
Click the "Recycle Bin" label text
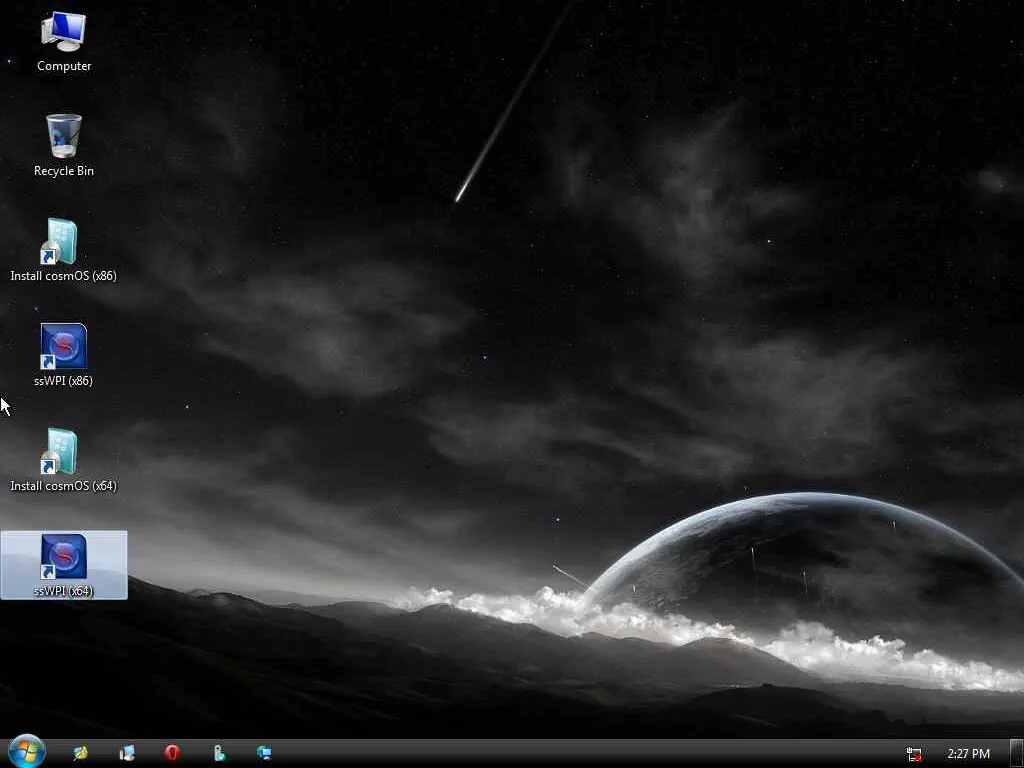64,171
